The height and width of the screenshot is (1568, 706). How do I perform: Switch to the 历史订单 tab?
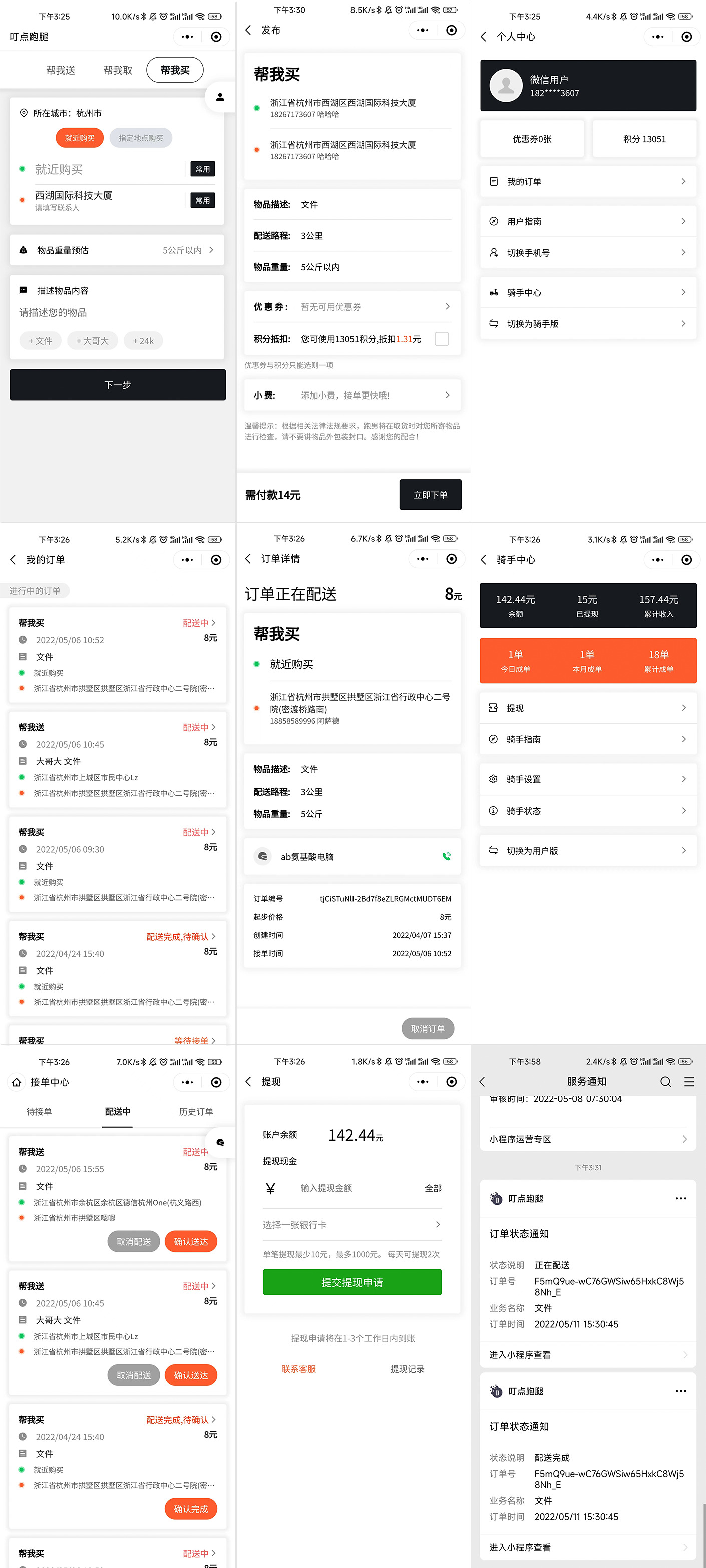pyautogui.click(x=196, y=1111)
